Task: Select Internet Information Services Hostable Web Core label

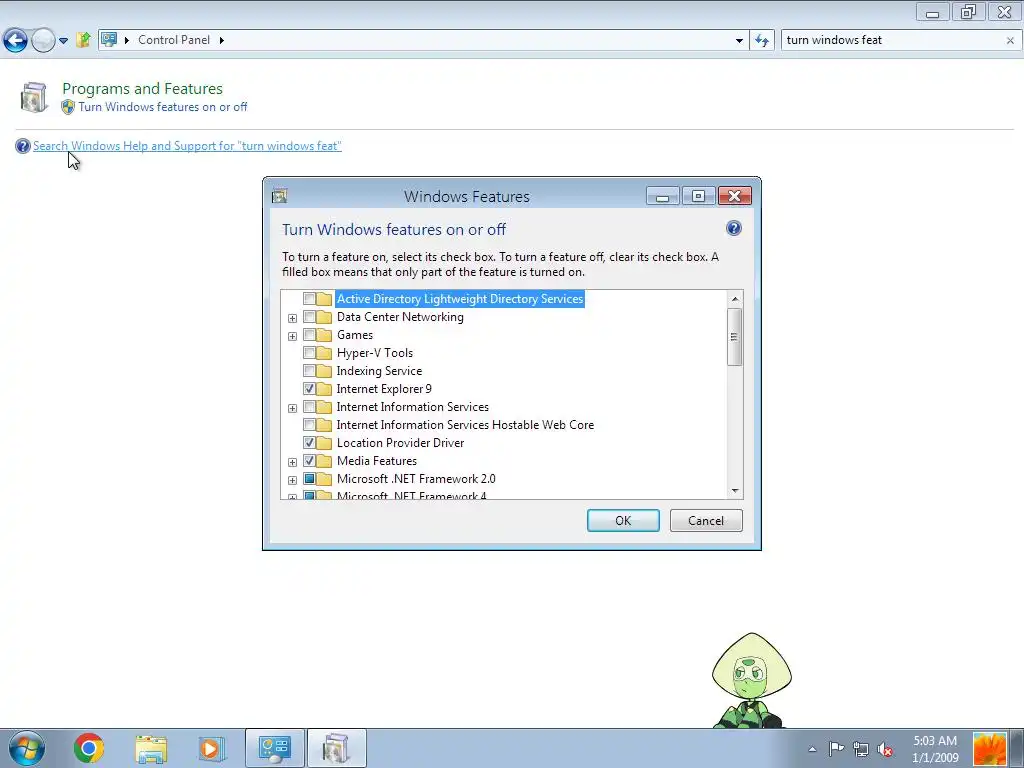Action: (465, 424)
